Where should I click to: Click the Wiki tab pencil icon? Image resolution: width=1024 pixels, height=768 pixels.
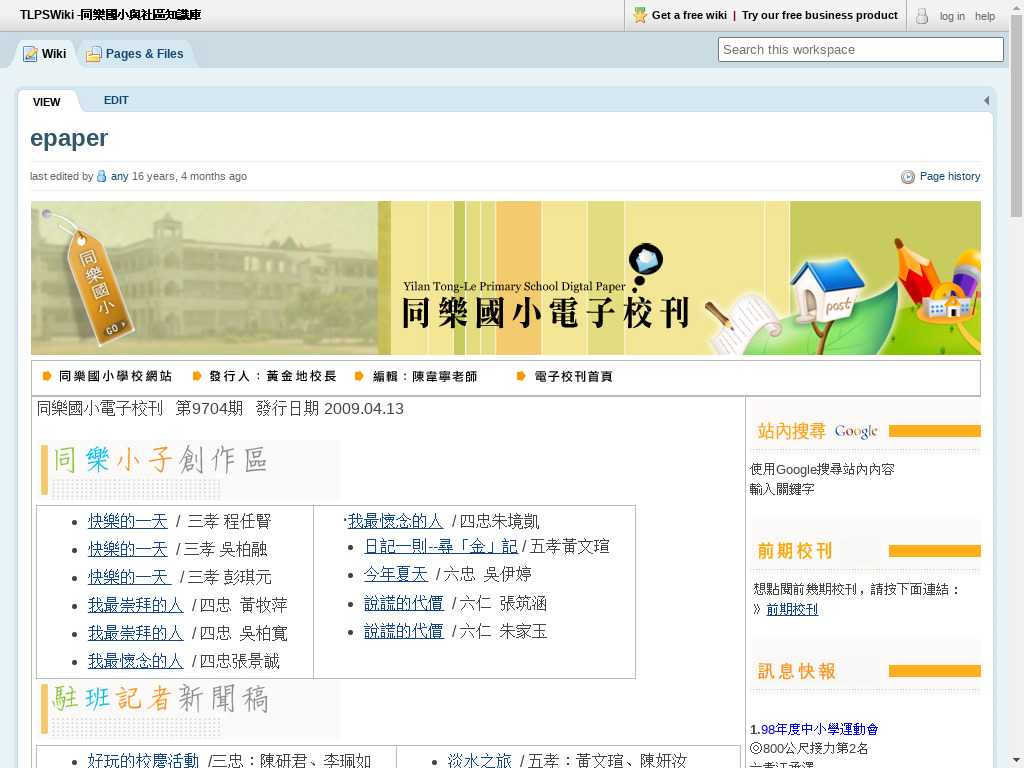pos(30,54)
